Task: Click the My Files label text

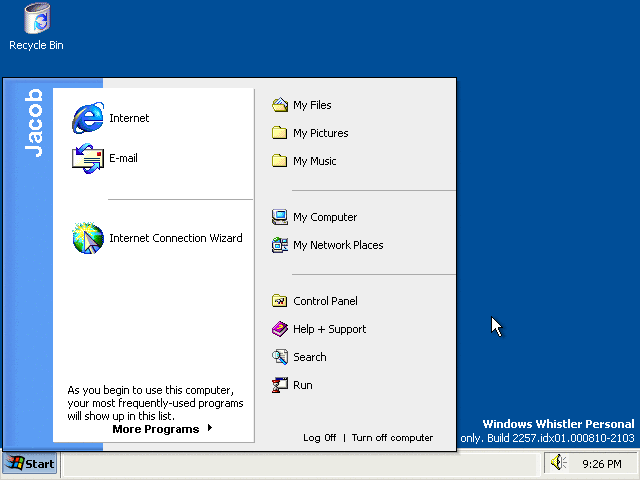Action: [x=312, y=105]
